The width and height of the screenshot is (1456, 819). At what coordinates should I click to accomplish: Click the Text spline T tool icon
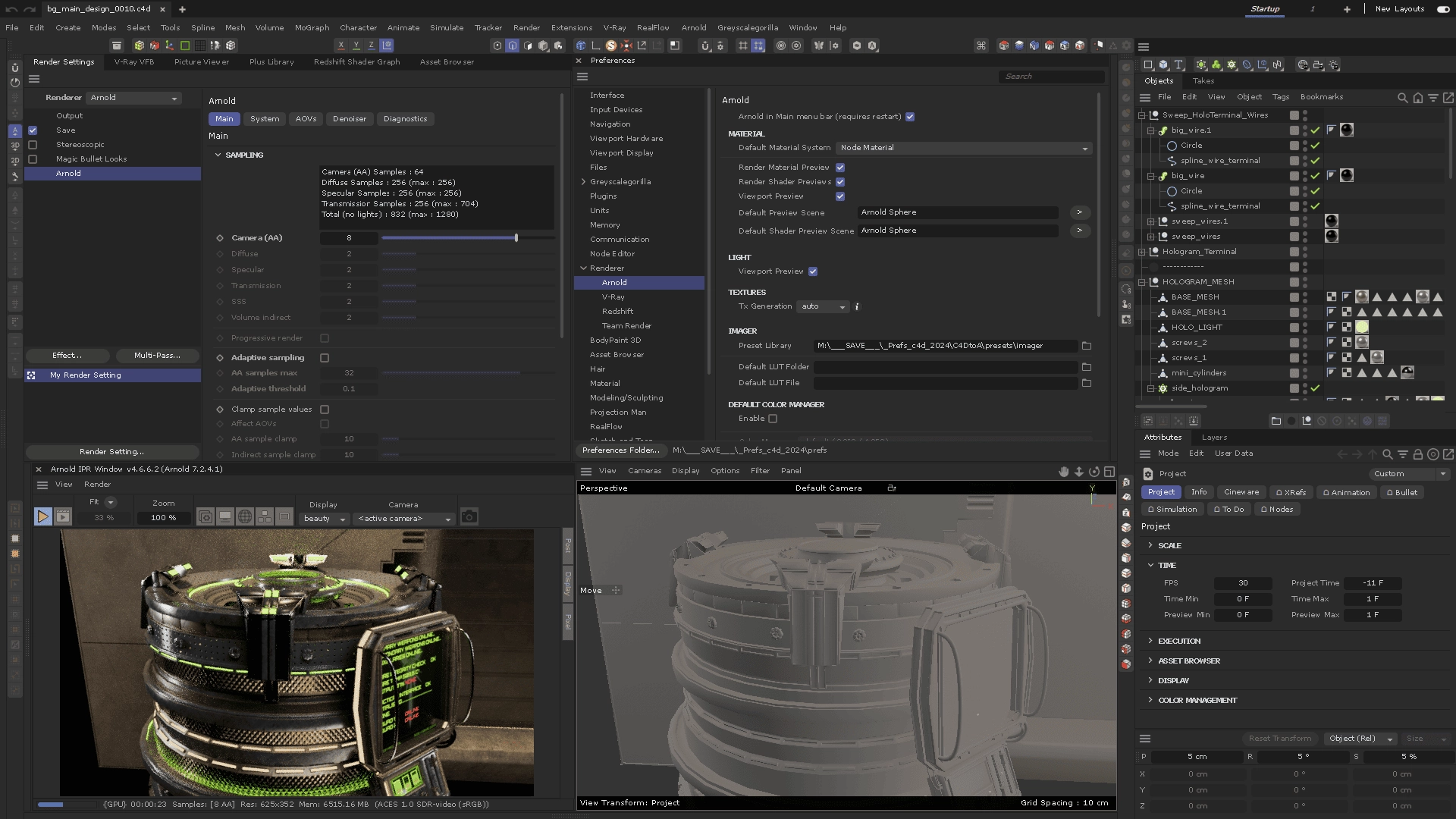click(1178, 65)
